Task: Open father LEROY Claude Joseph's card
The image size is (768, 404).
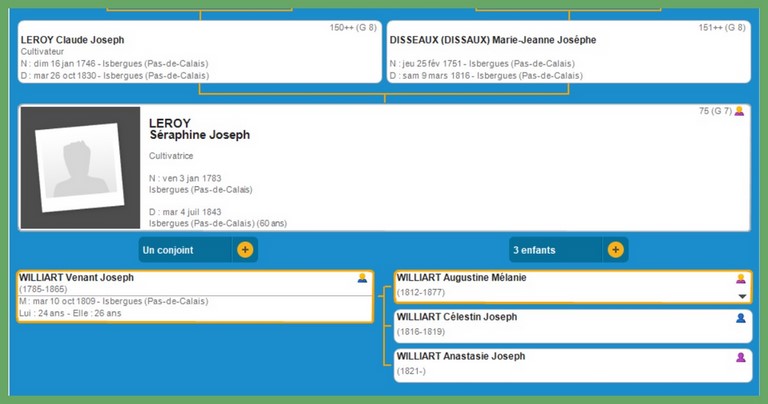Action: pos(72,40)
